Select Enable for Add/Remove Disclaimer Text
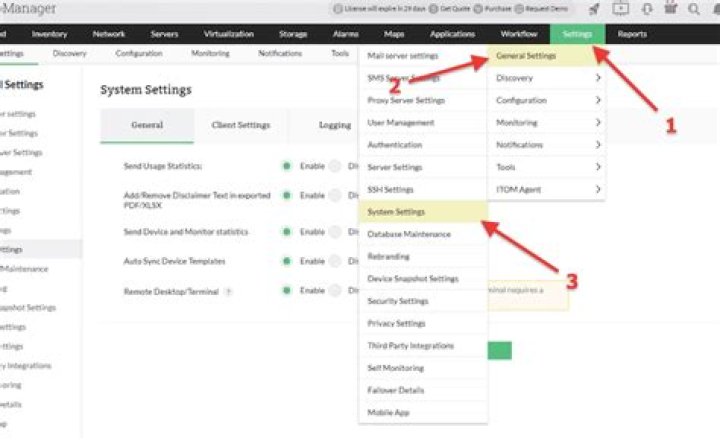 (287, 195)
